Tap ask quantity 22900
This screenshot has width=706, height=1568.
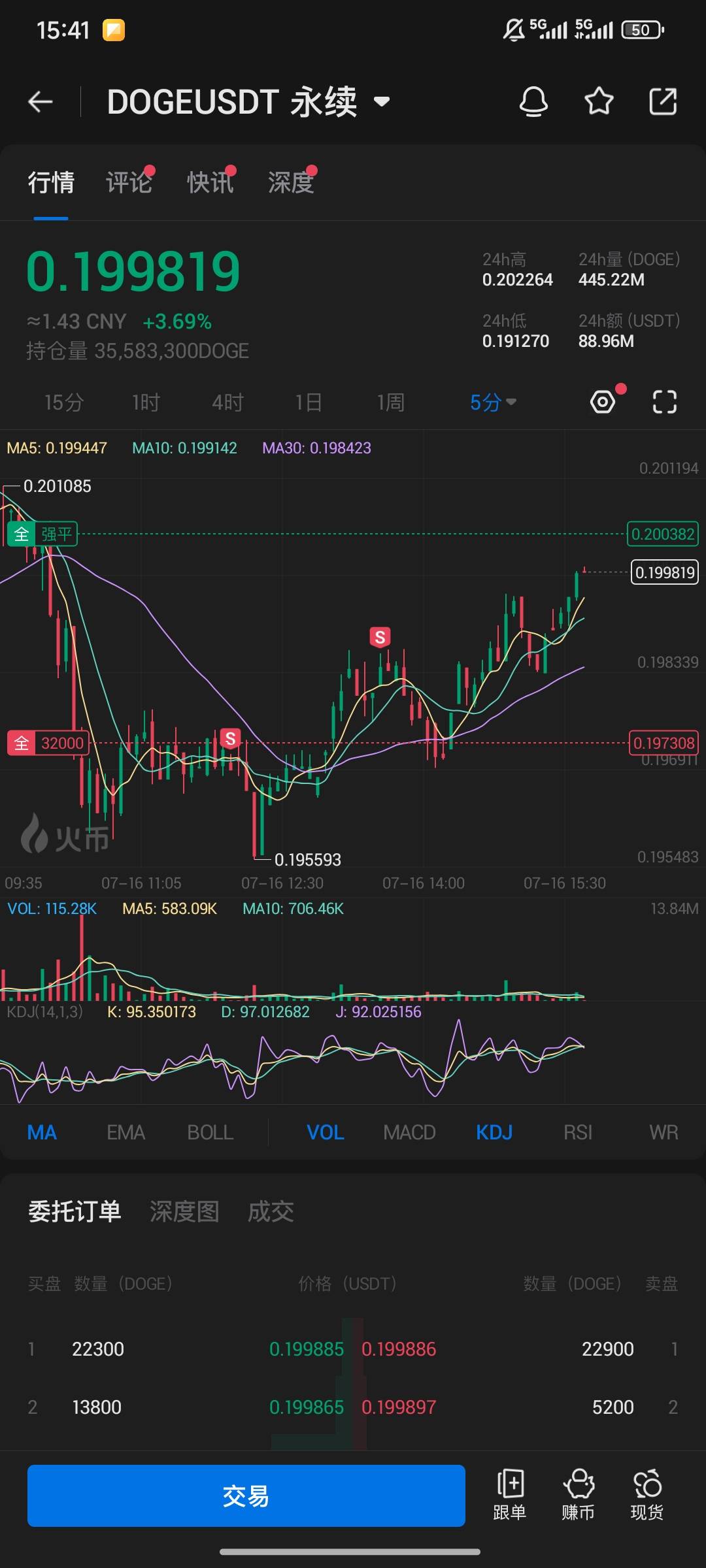click(608, 1349)
